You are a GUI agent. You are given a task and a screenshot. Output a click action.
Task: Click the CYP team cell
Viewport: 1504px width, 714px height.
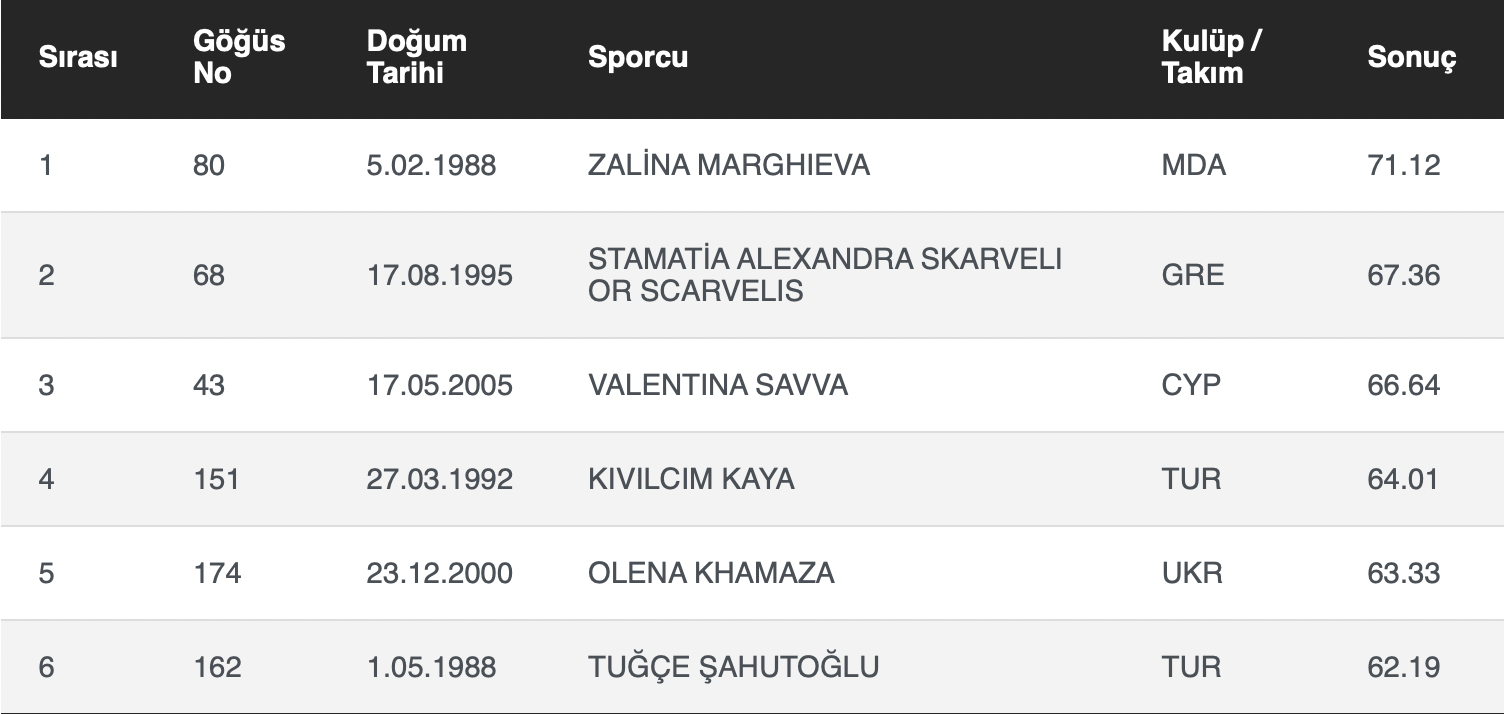click(x=1191, y=385)
